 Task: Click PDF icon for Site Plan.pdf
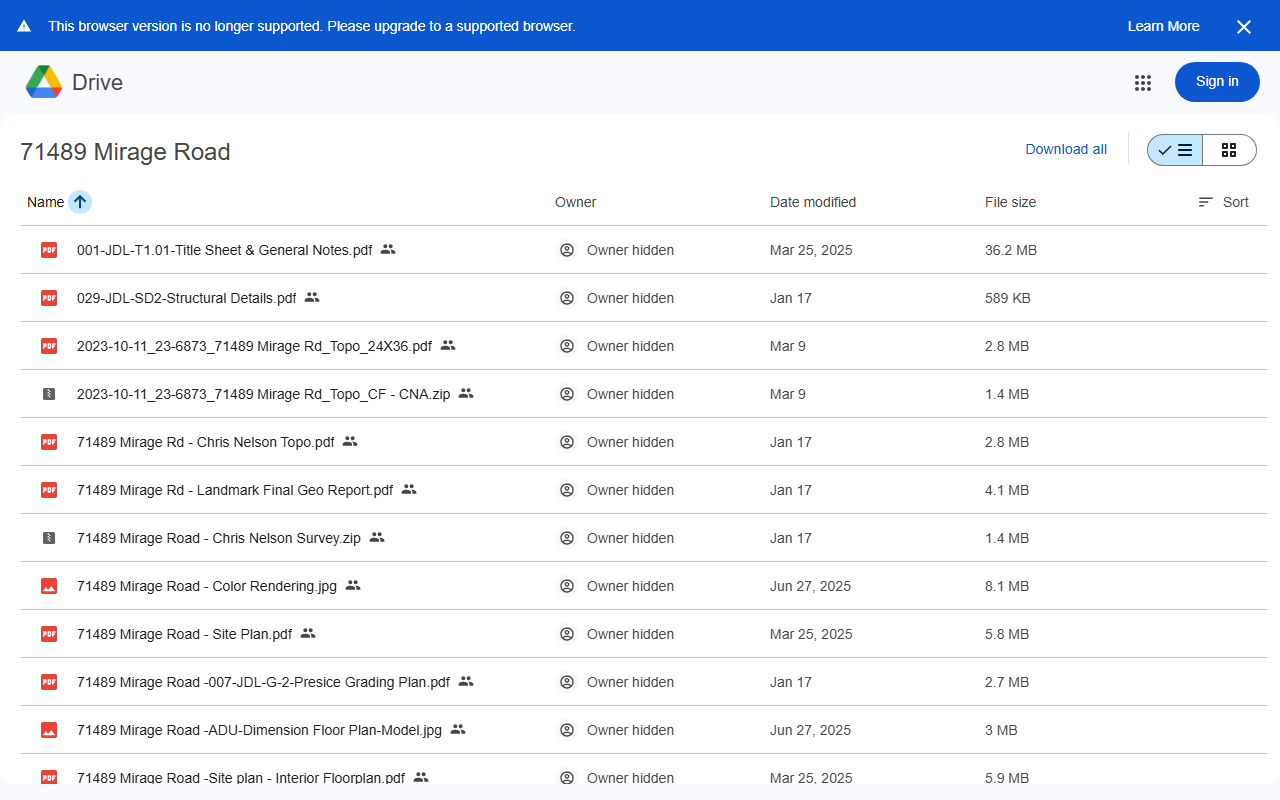49,634
